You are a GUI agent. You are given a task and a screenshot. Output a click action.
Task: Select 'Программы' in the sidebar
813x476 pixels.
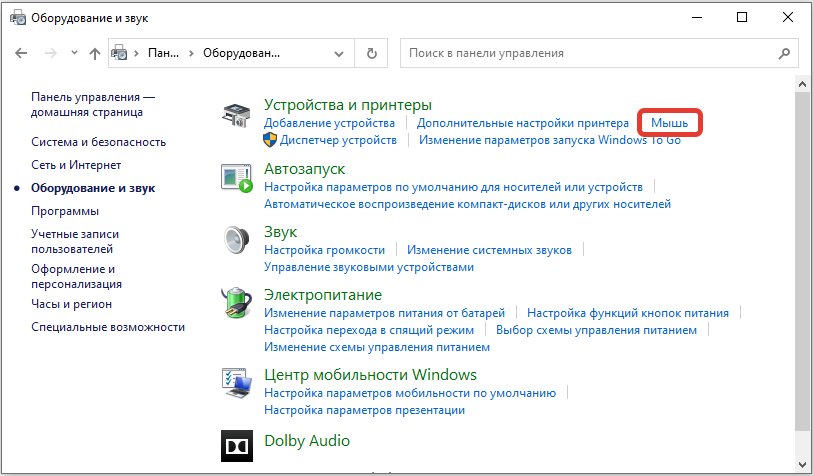(65, 211)
